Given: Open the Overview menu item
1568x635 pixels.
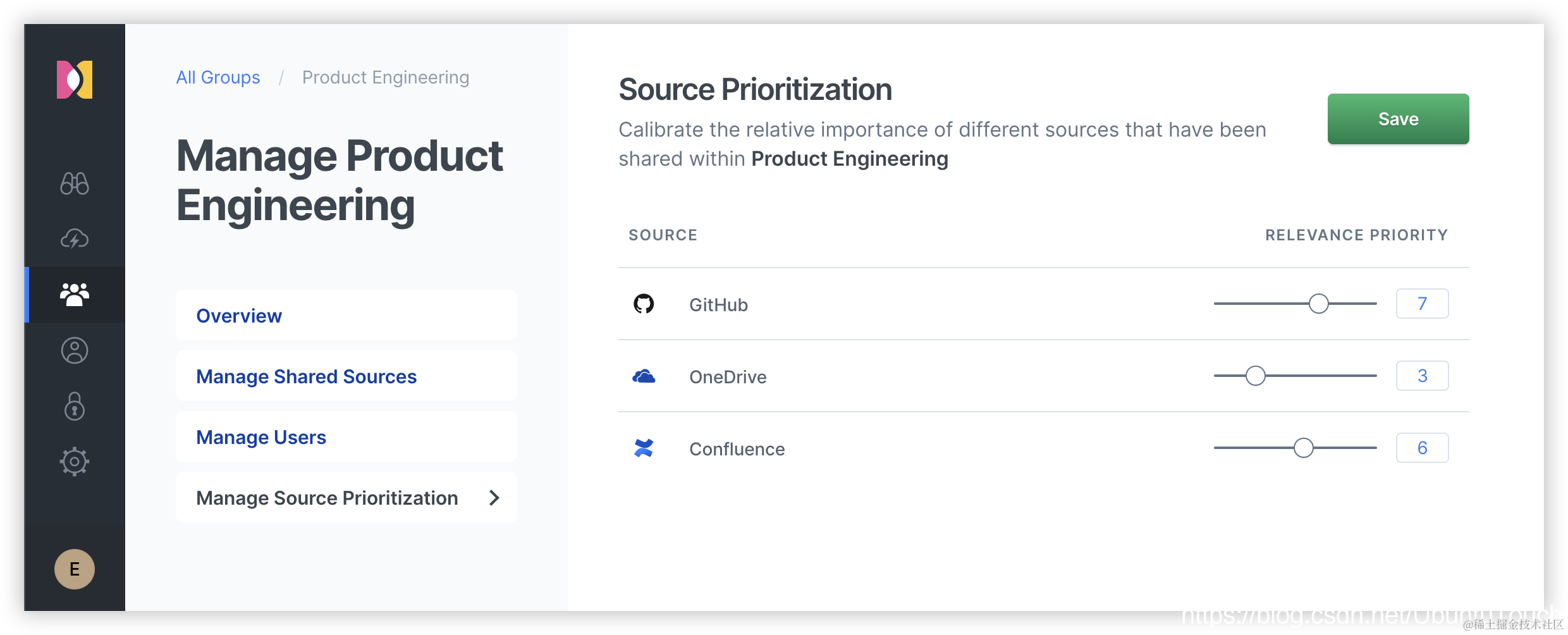Looking at the screenshot, I should point(239,316).
